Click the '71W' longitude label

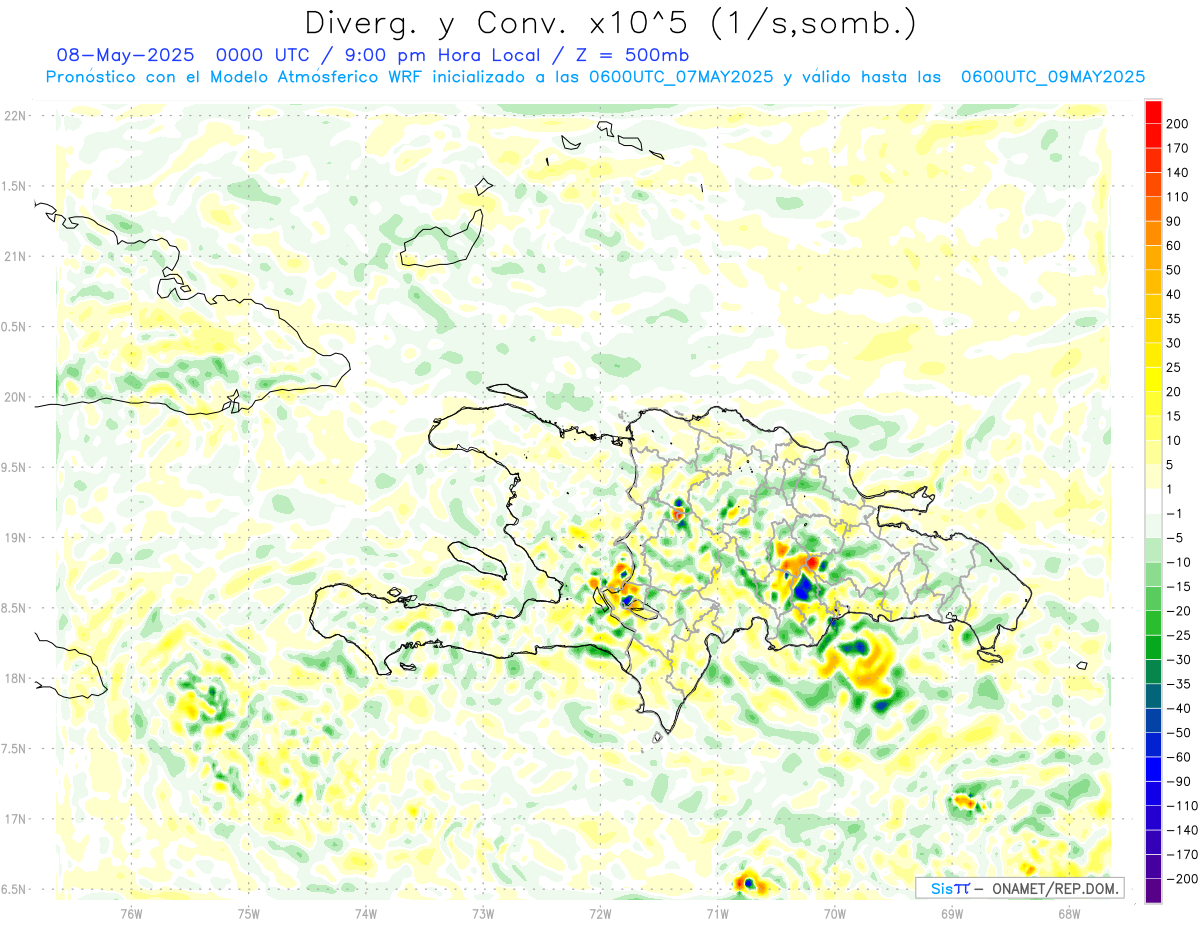(x=717, y=913)
